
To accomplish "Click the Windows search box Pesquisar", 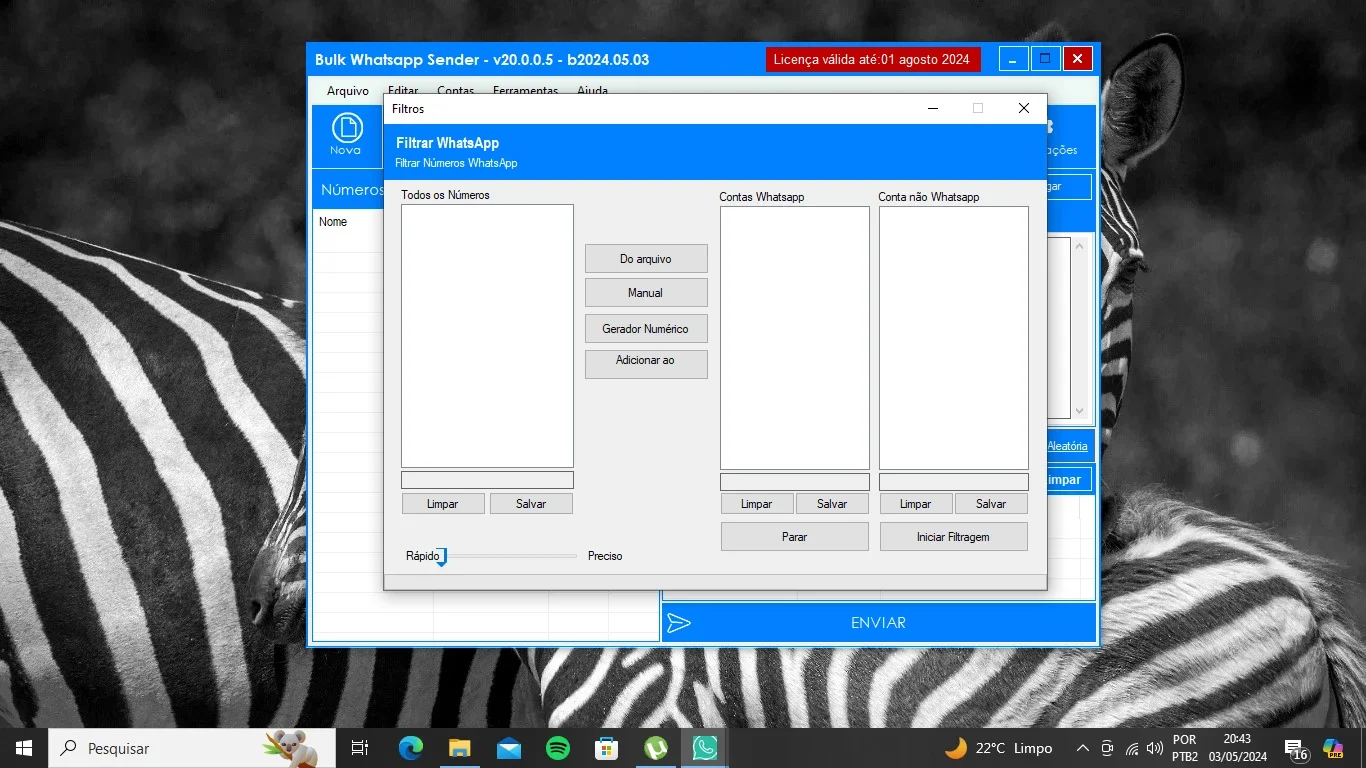I will tap(194, 748).
